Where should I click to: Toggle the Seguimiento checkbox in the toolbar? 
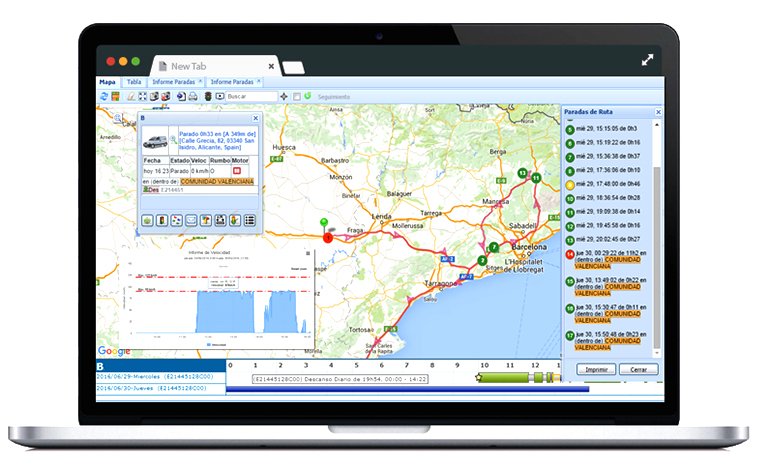tap(297, 96)
